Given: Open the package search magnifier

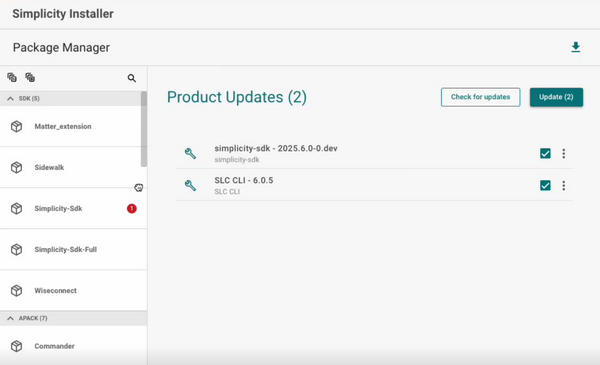Looking at the screenshot, I should pyautogui.click(x=132, y=78).
